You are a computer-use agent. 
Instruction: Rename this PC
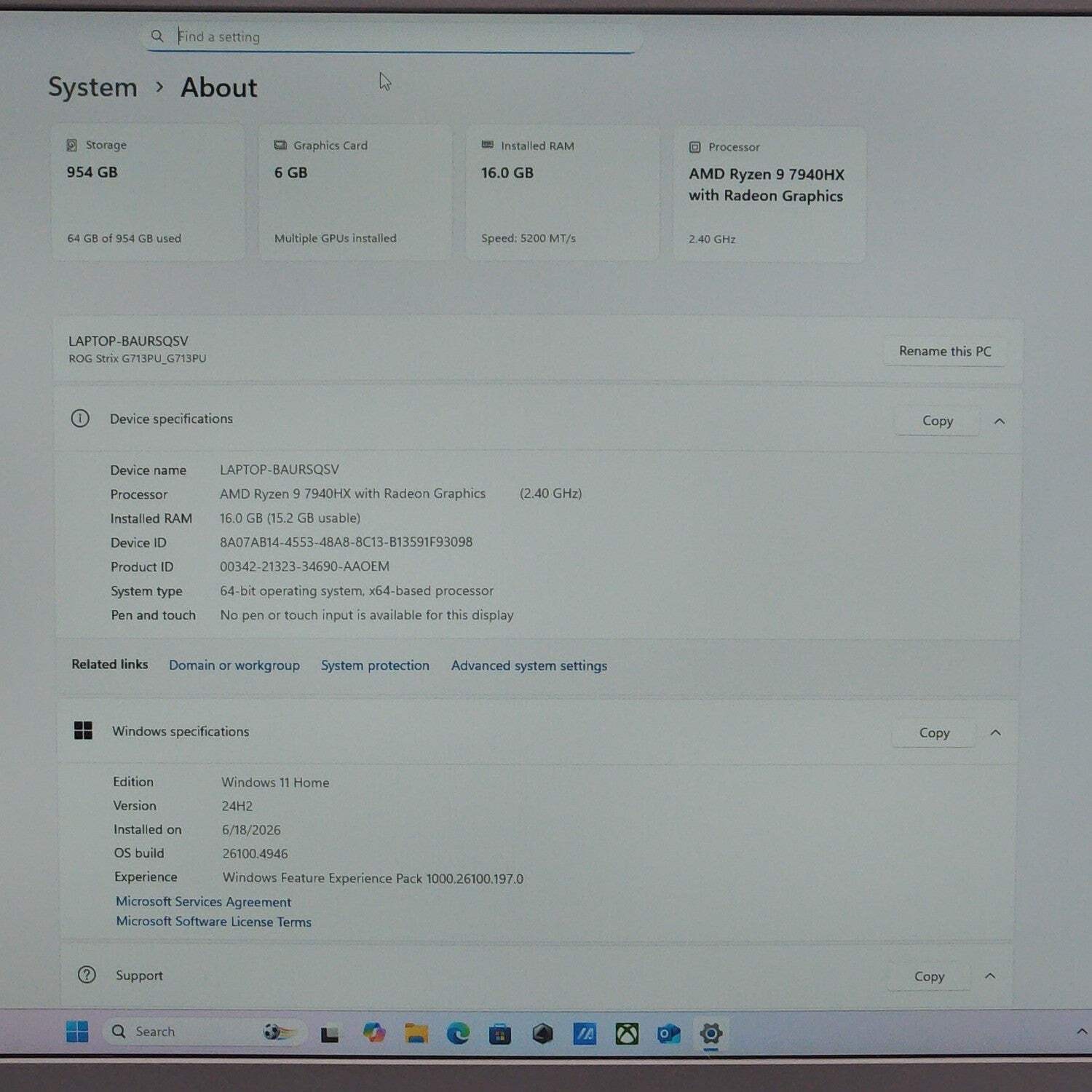945,351
